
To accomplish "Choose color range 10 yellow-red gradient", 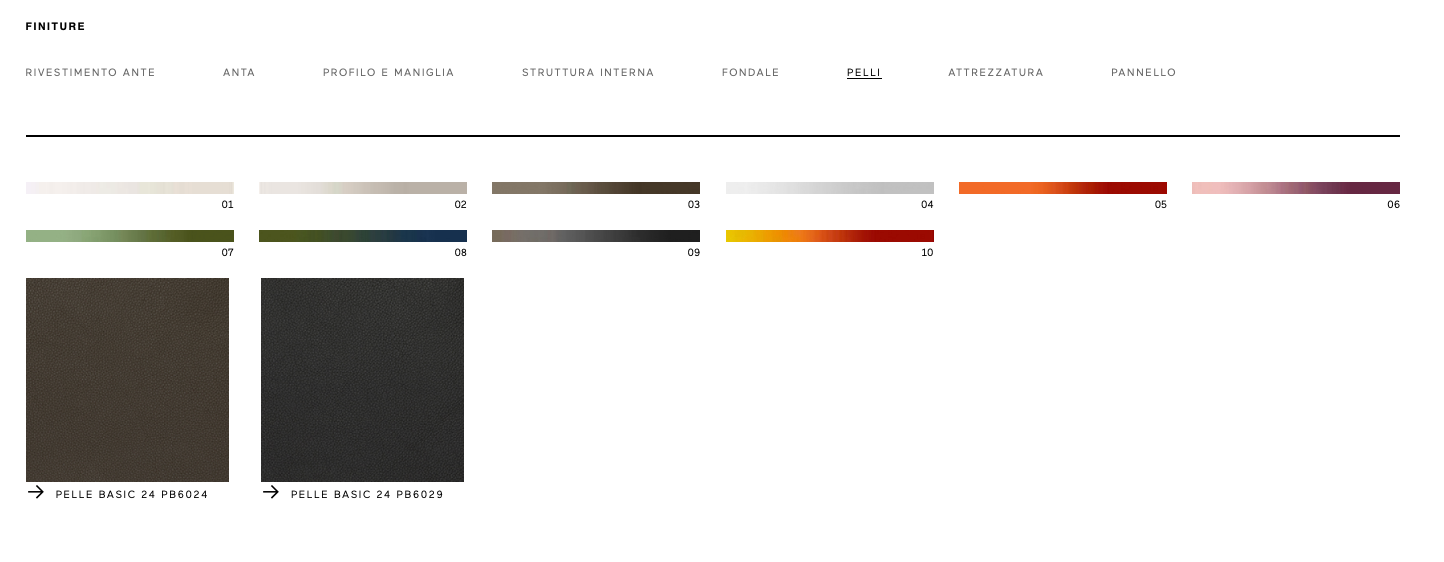I will [x=830, y=236].
